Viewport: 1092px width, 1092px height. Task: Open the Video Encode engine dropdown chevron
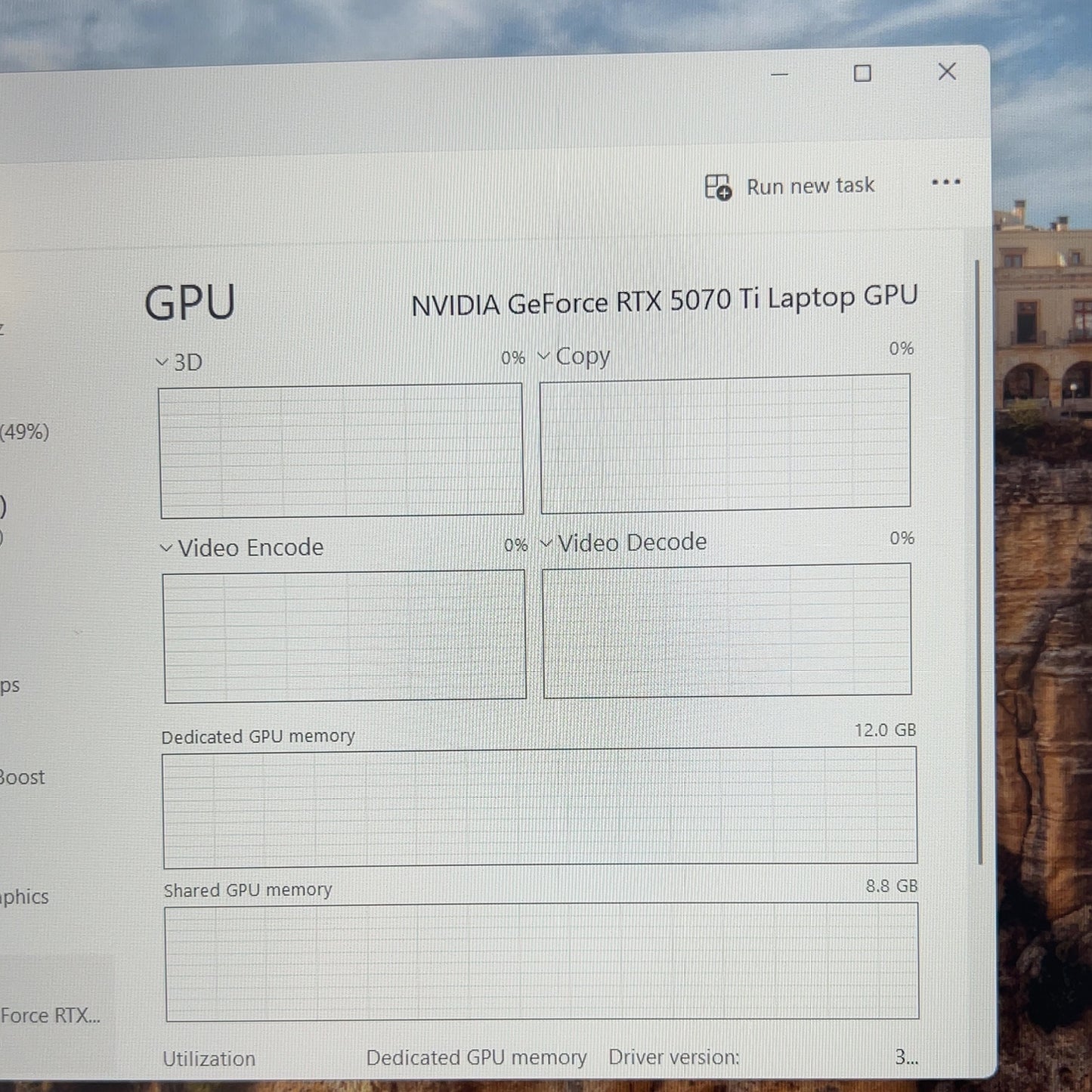(x=166, y=548)
